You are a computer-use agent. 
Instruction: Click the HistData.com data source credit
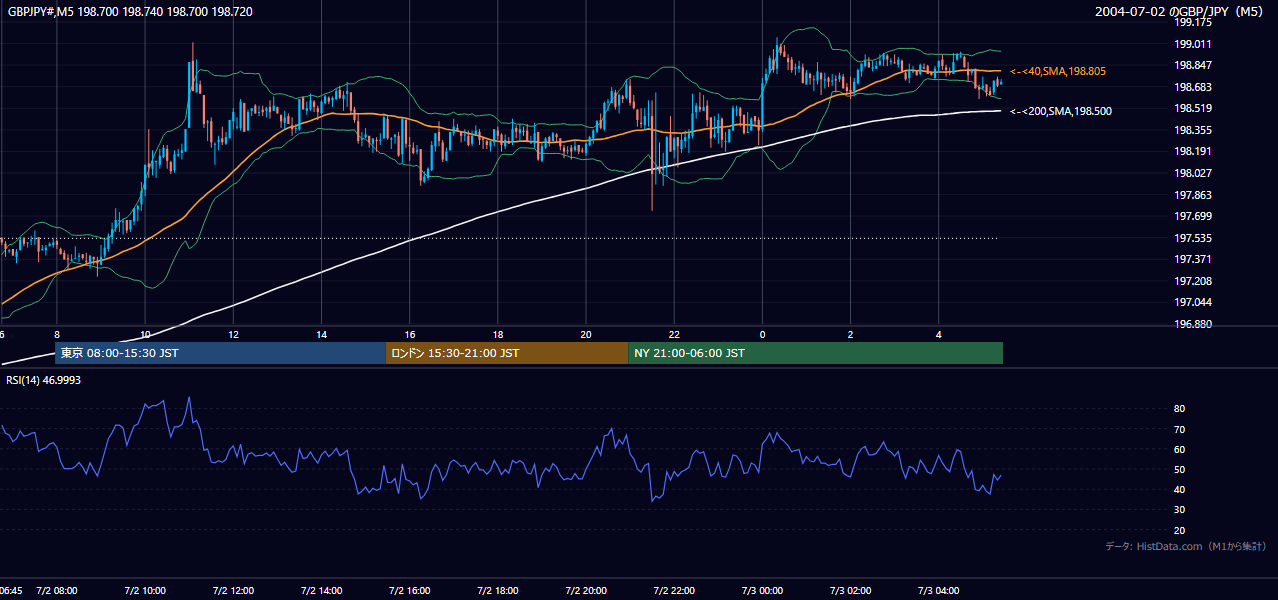pyautogui.click(x=1186, y=546)
